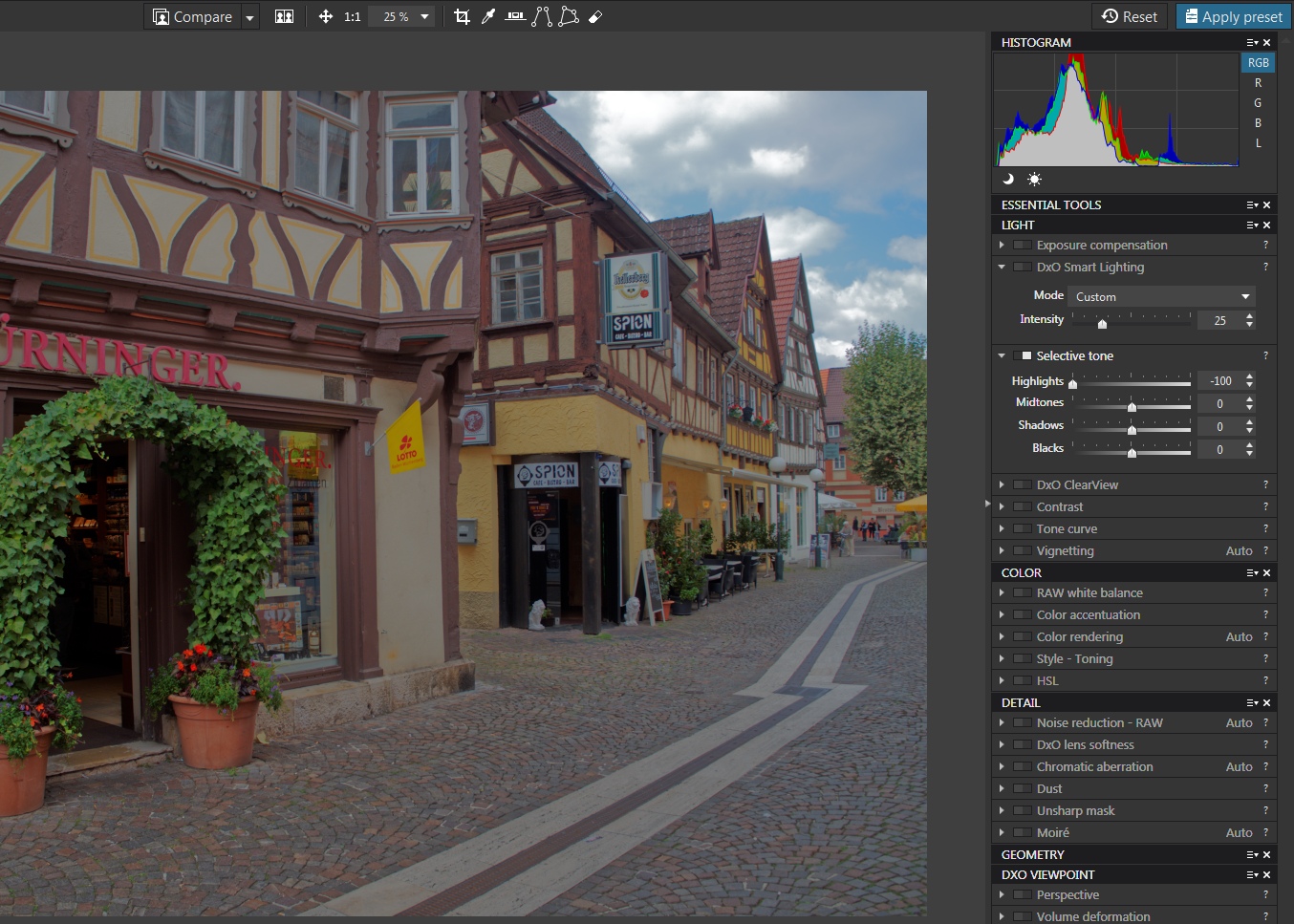
Task: Pick the white balance eyedropper tool
Action: point(488,16)
